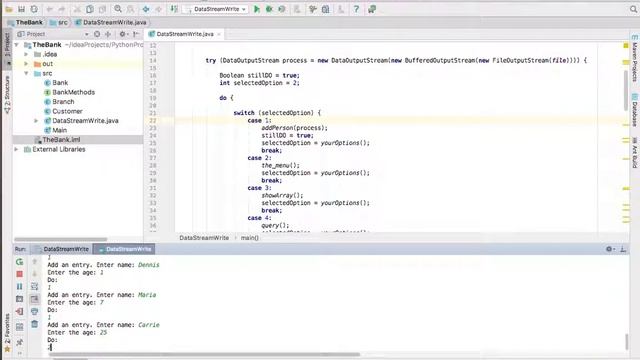Screen dimensions: 640x360
Task: Copy selection with the copy icon
Action: (90, 9)
